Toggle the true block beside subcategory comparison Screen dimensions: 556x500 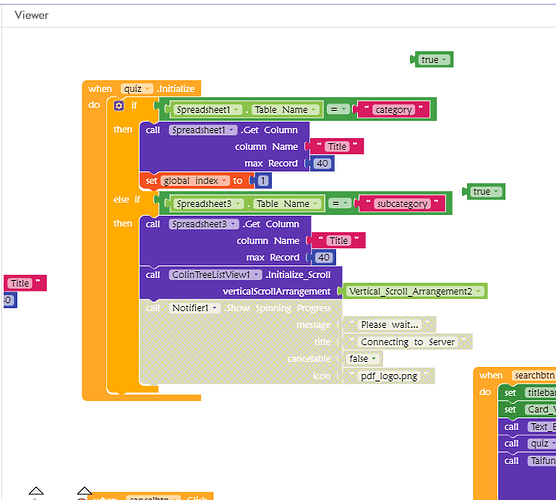[485, 192]
